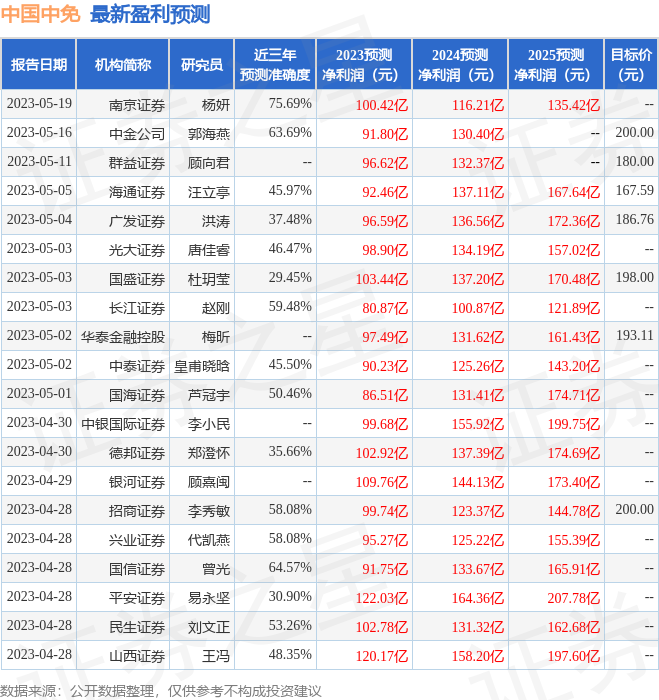Image resolution: width=659 pixels, height=700 pixels.
Task: Click researcher name 梅昕
Action: click(216, 337)
